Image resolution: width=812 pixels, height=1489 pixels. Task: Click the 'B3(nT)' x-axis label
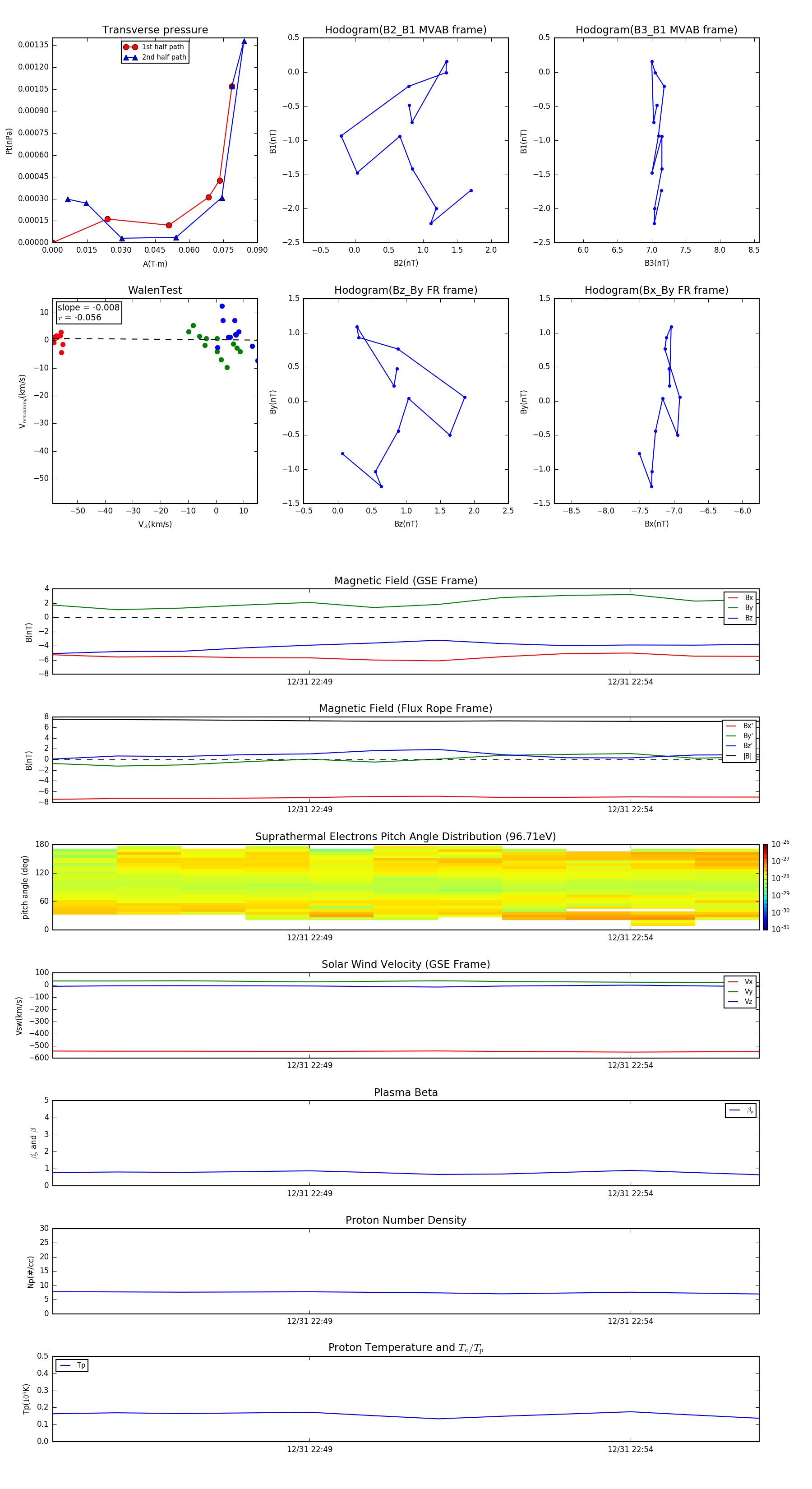point(656,263)
